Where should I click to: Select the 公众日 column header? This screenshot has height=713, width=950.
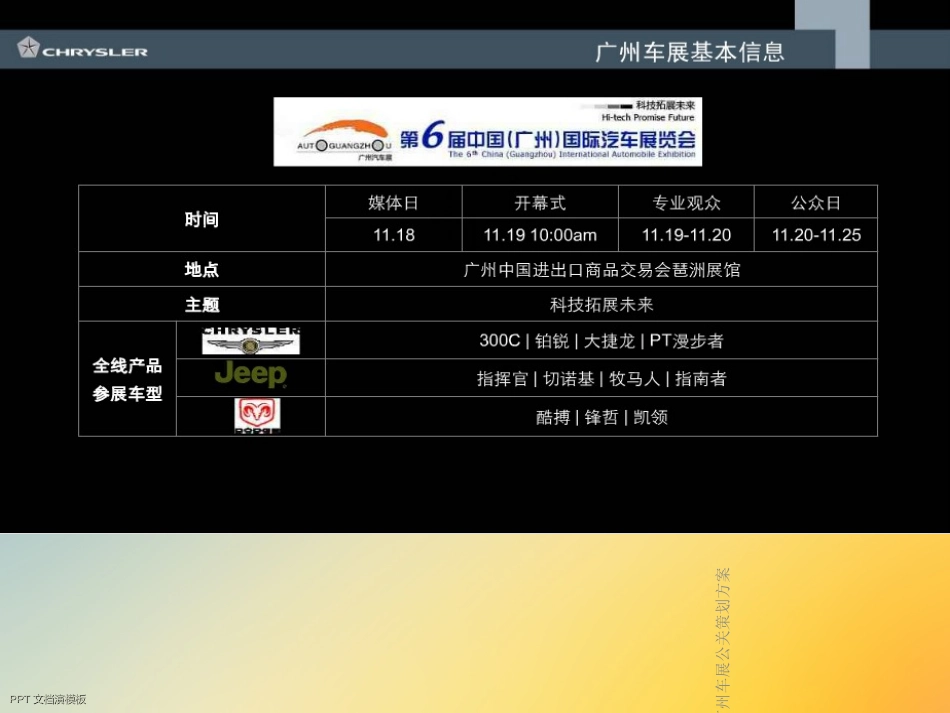pyautogui.click(x=816, y=202)
